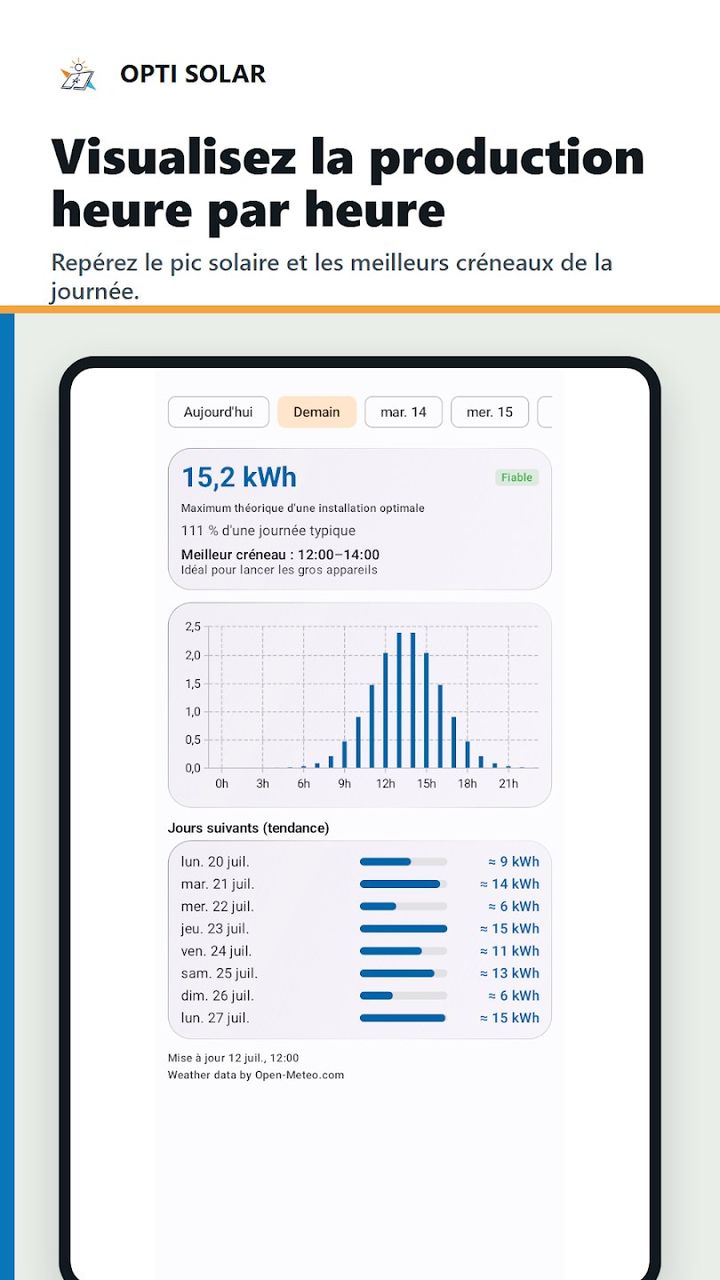
Task: Click the Fiable reliability badge
Action: [517, 477]
